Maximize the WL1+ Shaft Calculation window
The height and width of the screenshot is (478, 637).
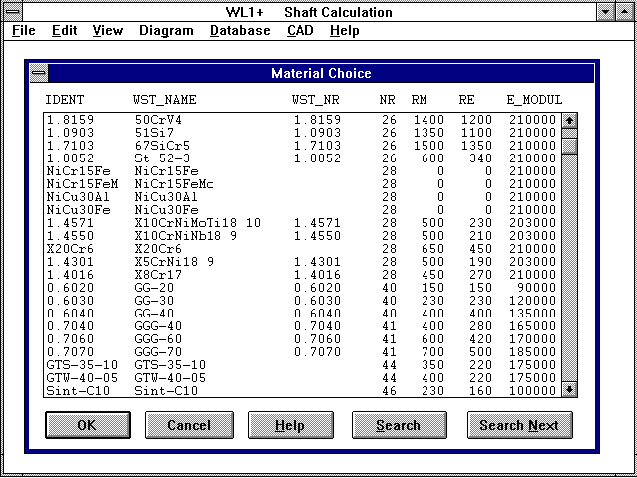tap(625, 12)
